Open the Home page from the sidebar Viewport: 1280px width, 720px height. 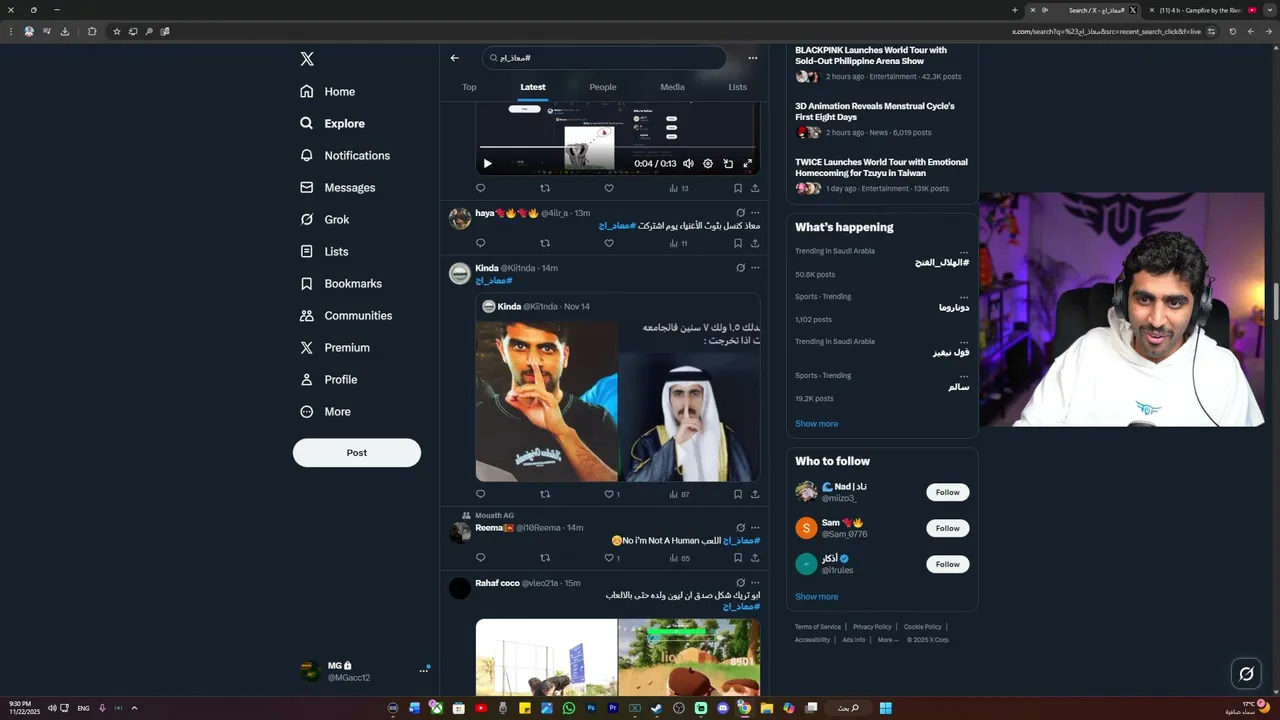328,91
